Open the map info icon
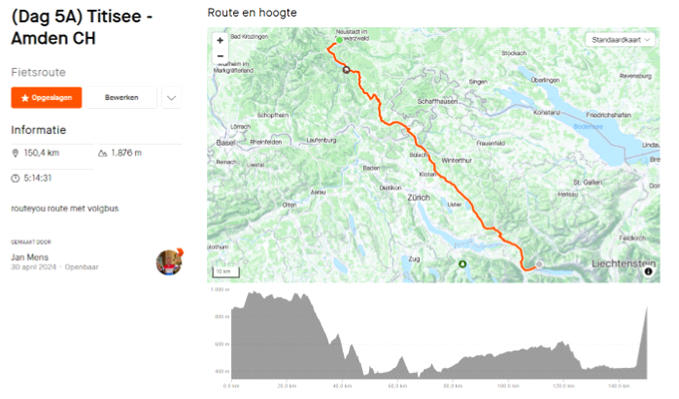Image resolution: width=679 pixels, height=399 pixels. (648, 272)
